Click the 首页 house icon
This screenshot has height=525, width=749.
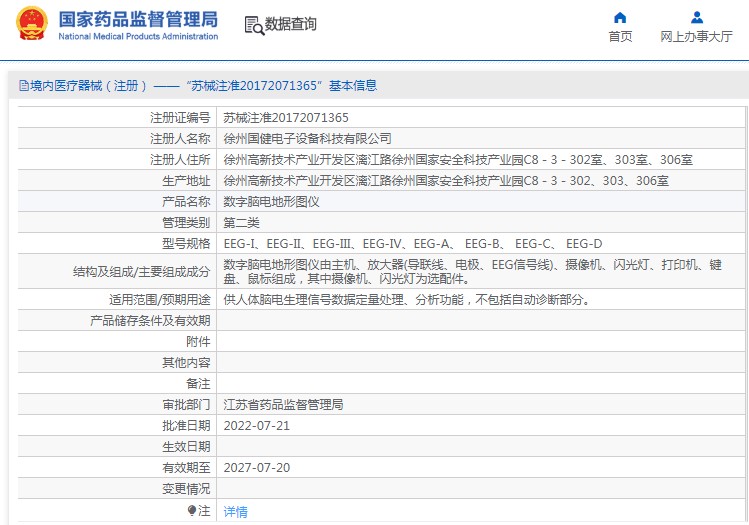(x=620, y=18)
